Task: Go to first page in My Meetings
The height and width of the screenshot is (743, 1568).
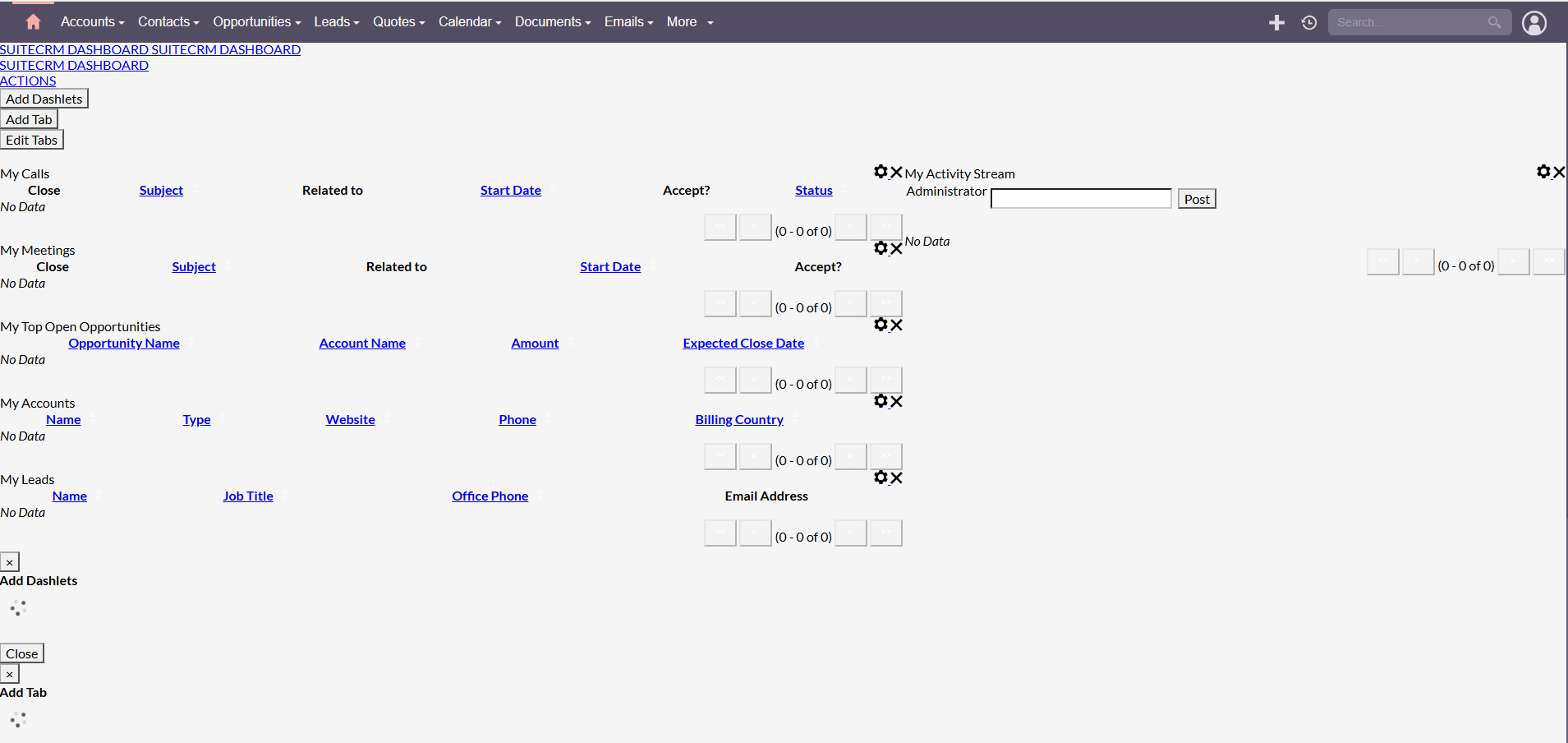Action: pos(720,304)
